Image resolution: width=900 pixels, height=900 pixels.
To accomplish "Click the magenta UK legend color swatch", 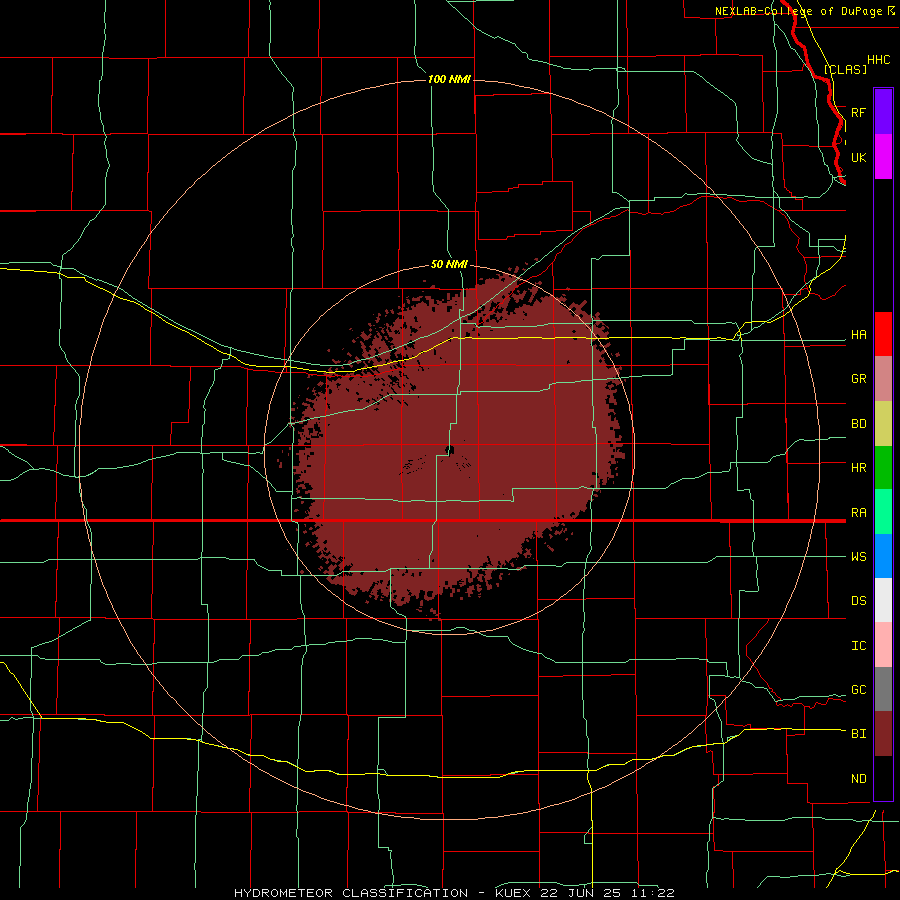I will click(x=883, y=157).
